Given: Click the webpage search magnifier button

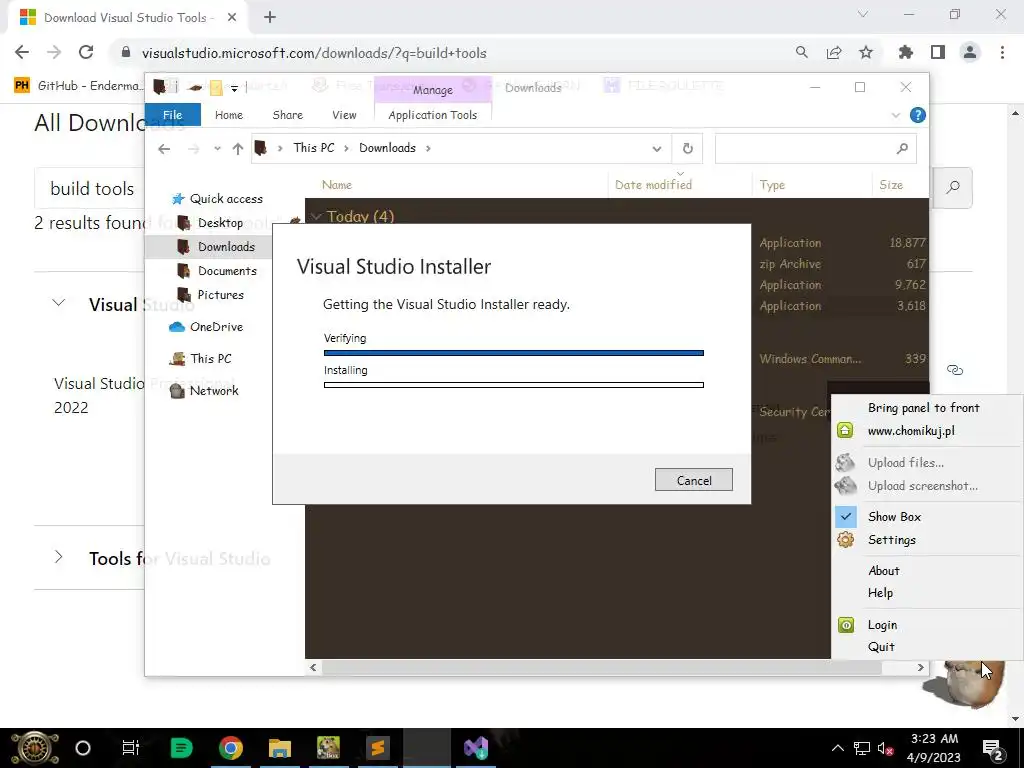Looking at the screenshot, I should (953, 187).
